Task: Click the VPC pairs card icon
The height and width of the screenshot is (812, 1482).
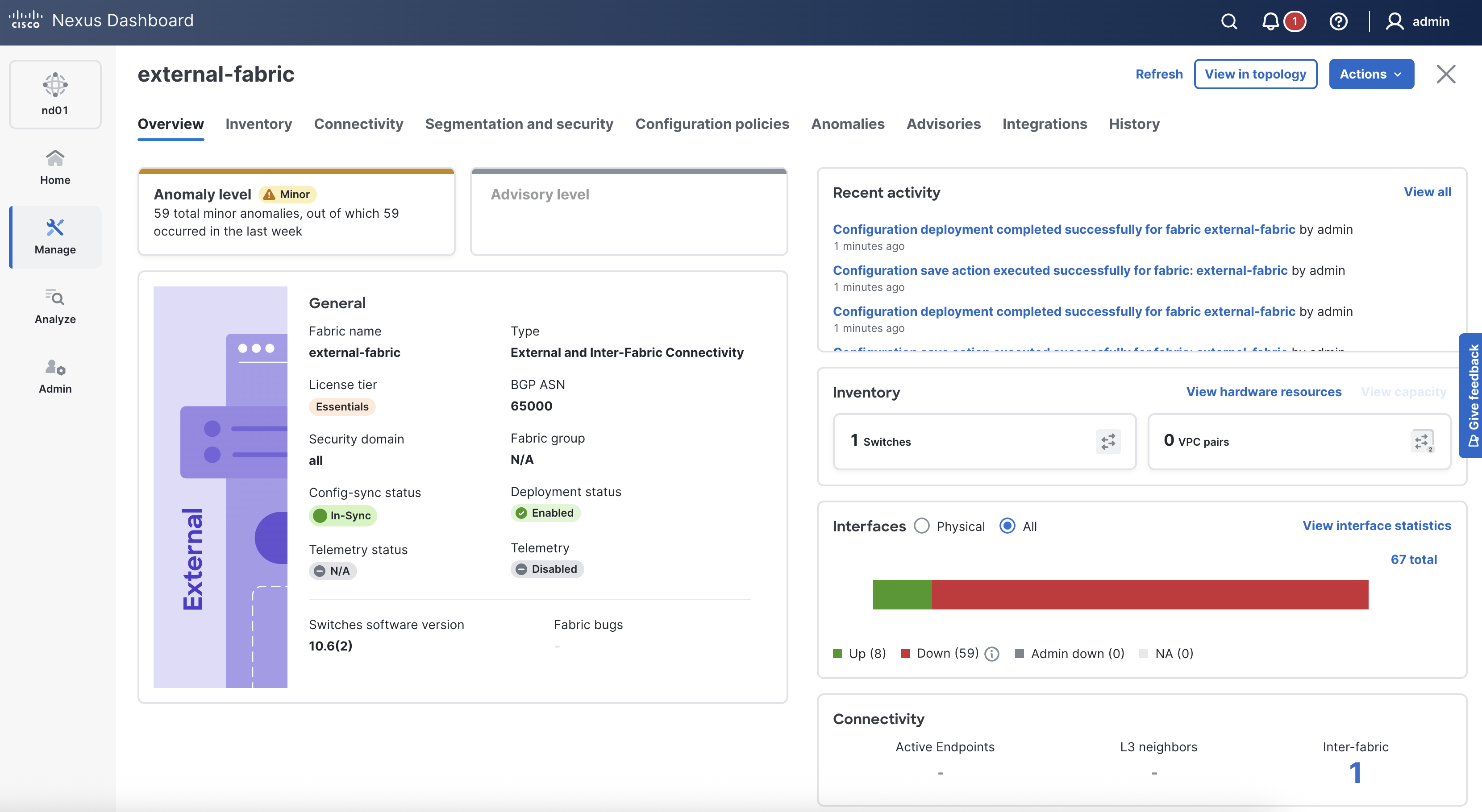Action: (x=1422, y=442)
